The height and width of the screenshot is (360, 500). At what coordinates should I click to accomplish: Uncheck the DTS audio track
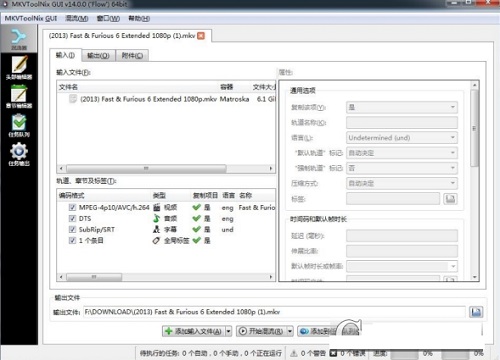click(72, 218)
